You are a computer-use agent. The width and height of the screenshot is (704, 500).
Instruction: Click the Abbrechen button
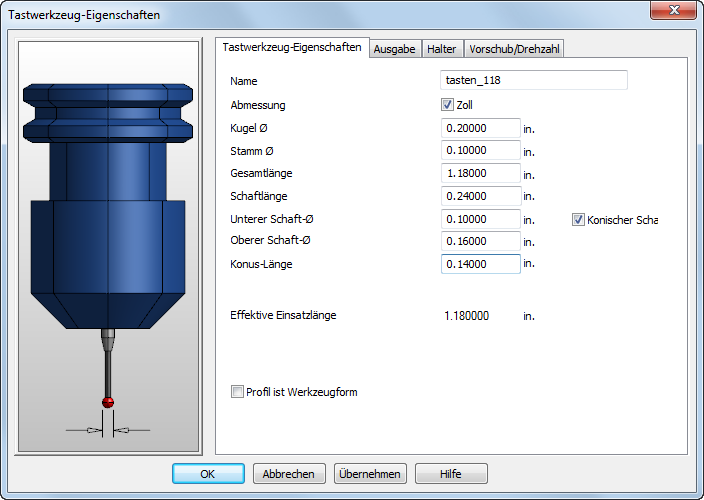tap(289, 474)
